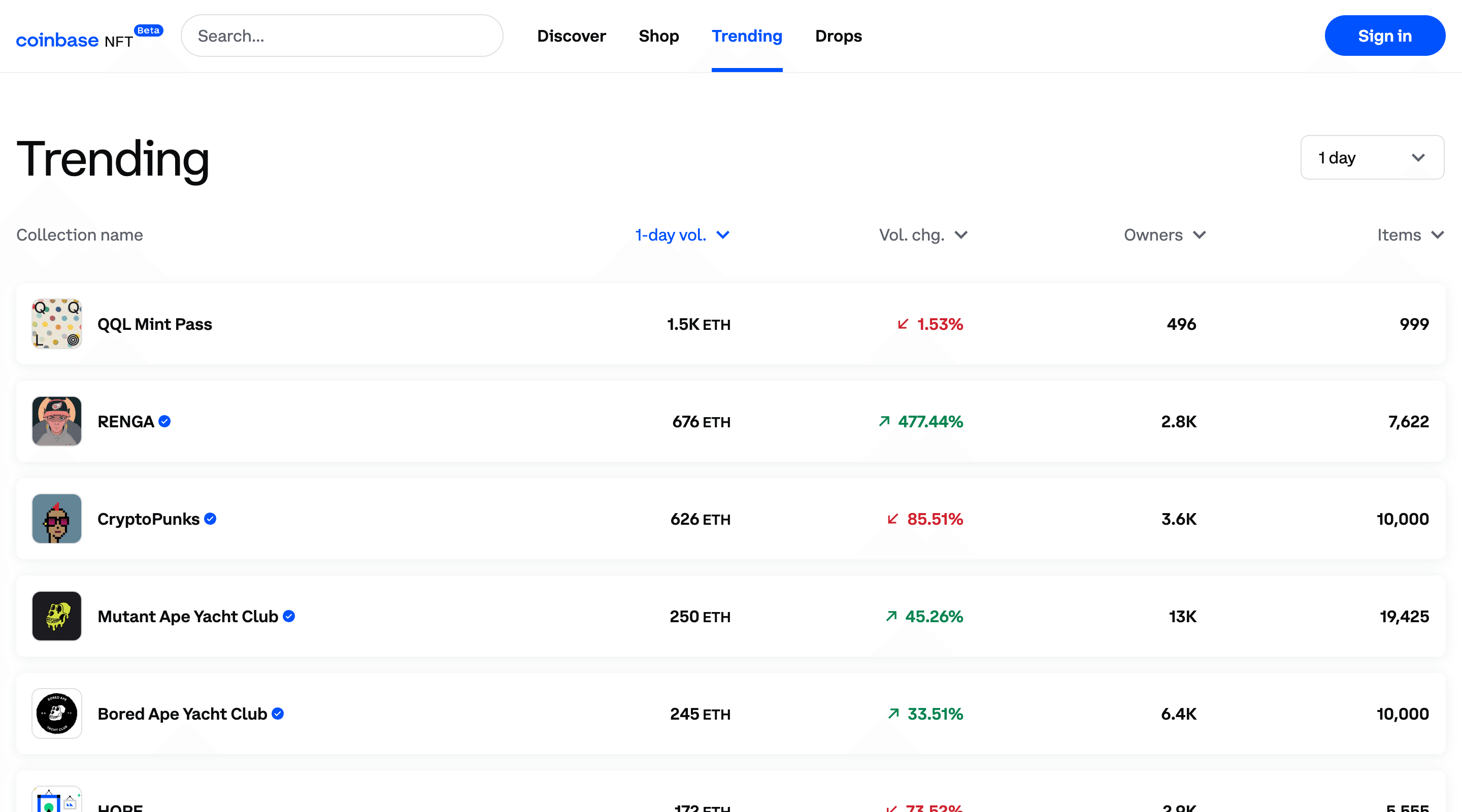Click the HOPE collection icon
Screen dimensions: 1462x812
click(57, 800)
